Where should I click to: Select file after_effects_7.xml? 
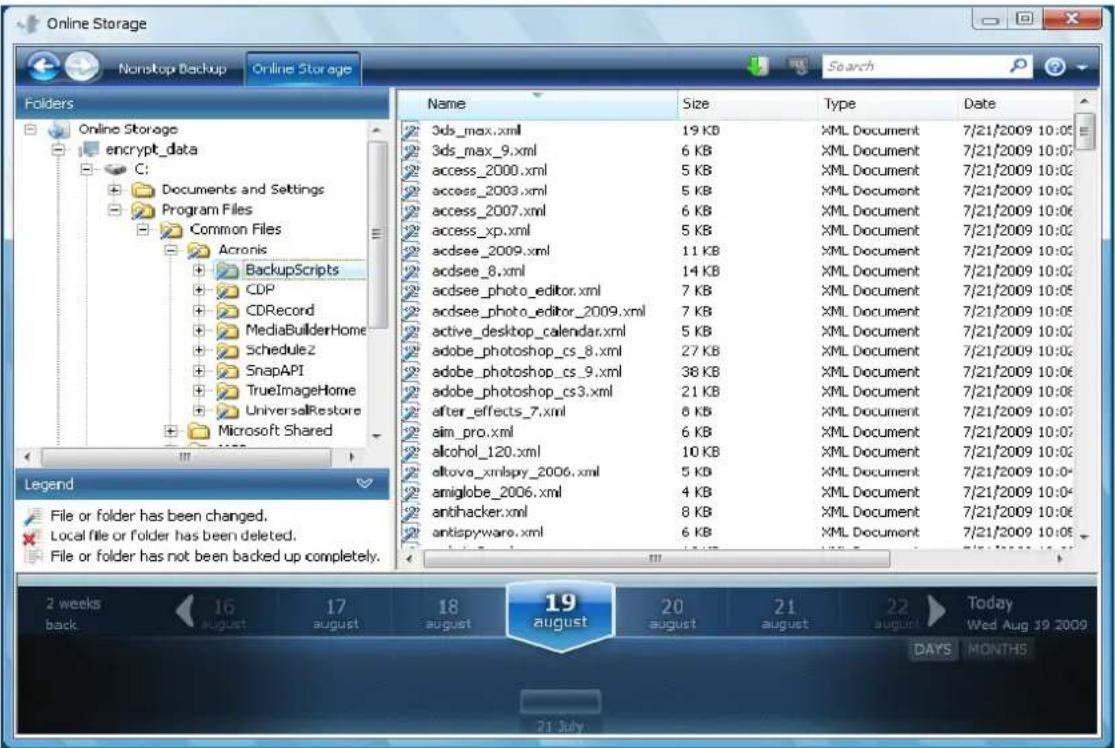tap(498, 412)
